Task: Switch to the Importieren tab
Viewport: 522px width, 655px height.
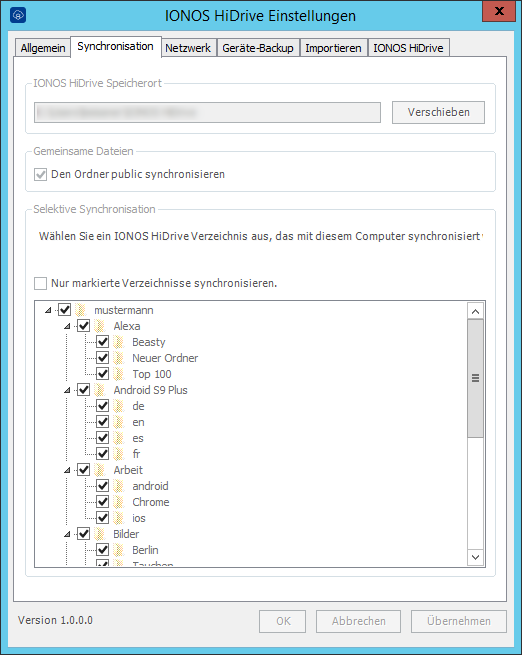Action: 333,48
